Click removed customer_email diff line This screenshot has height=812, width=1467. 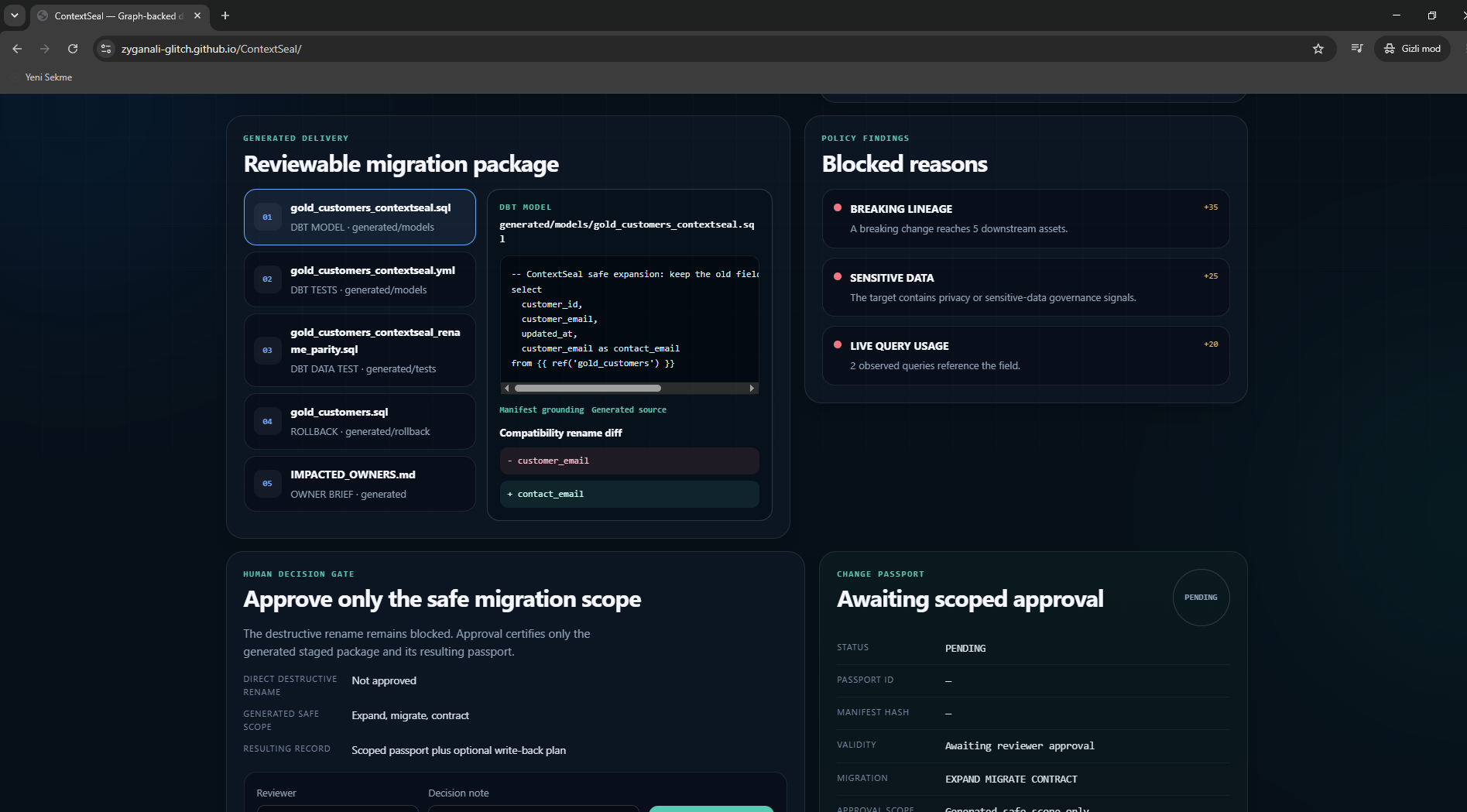point(629,461)
